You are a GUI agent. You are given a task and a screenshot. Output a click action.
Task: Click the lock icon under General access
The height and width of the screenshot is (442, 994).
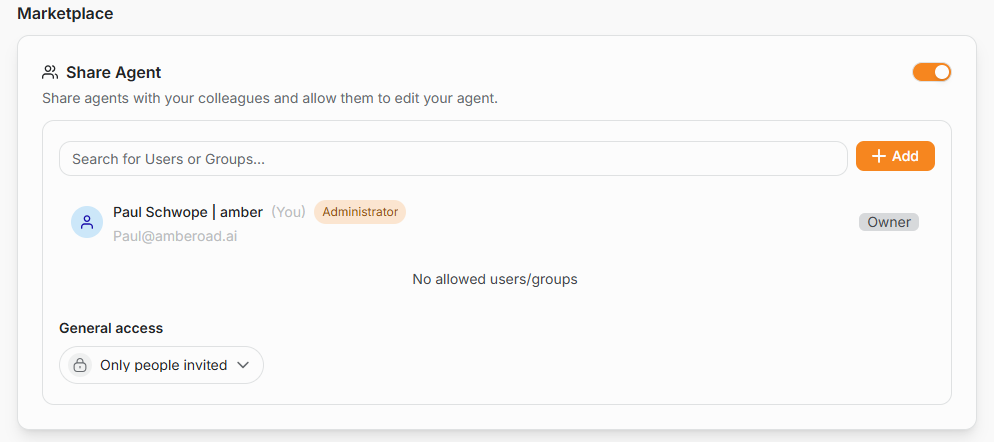coord(80,365)
